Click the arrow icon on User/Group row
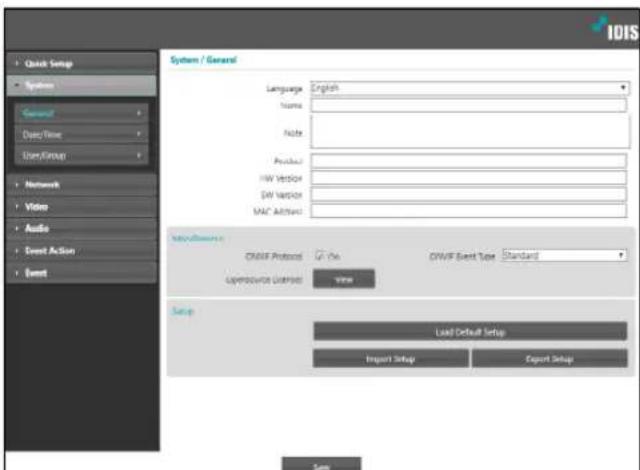This screenshot has width=640, height=470. pyautogui.click(x=139, y=155)
